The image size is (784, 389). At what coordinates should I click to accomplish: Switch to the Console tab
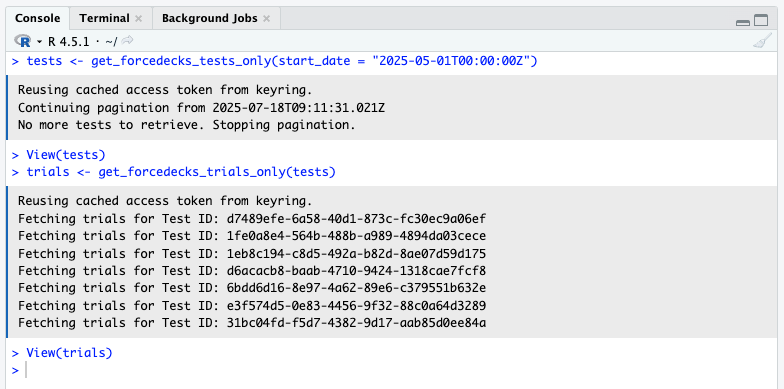coord(38,18)
